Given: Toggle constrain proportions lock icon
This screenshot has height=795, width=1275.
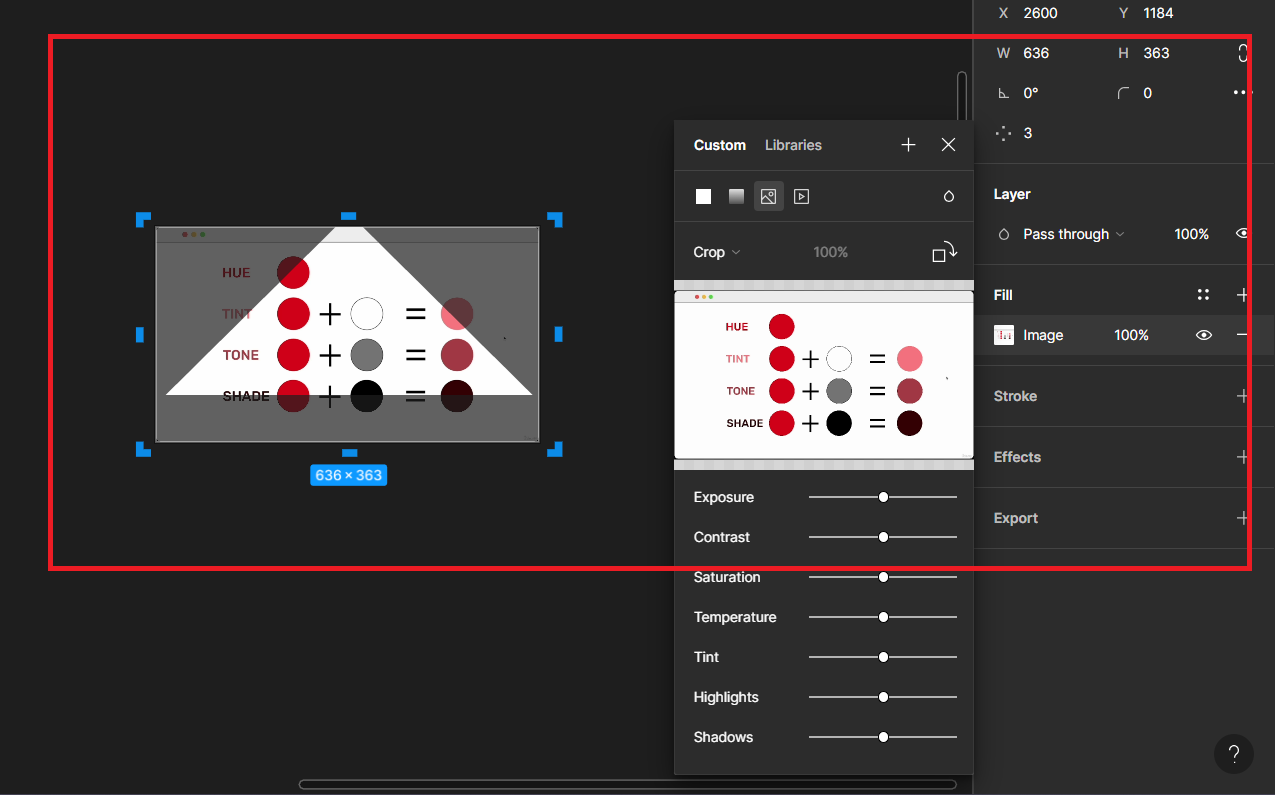Looking at the screenshot, I should coord(1243,53).
